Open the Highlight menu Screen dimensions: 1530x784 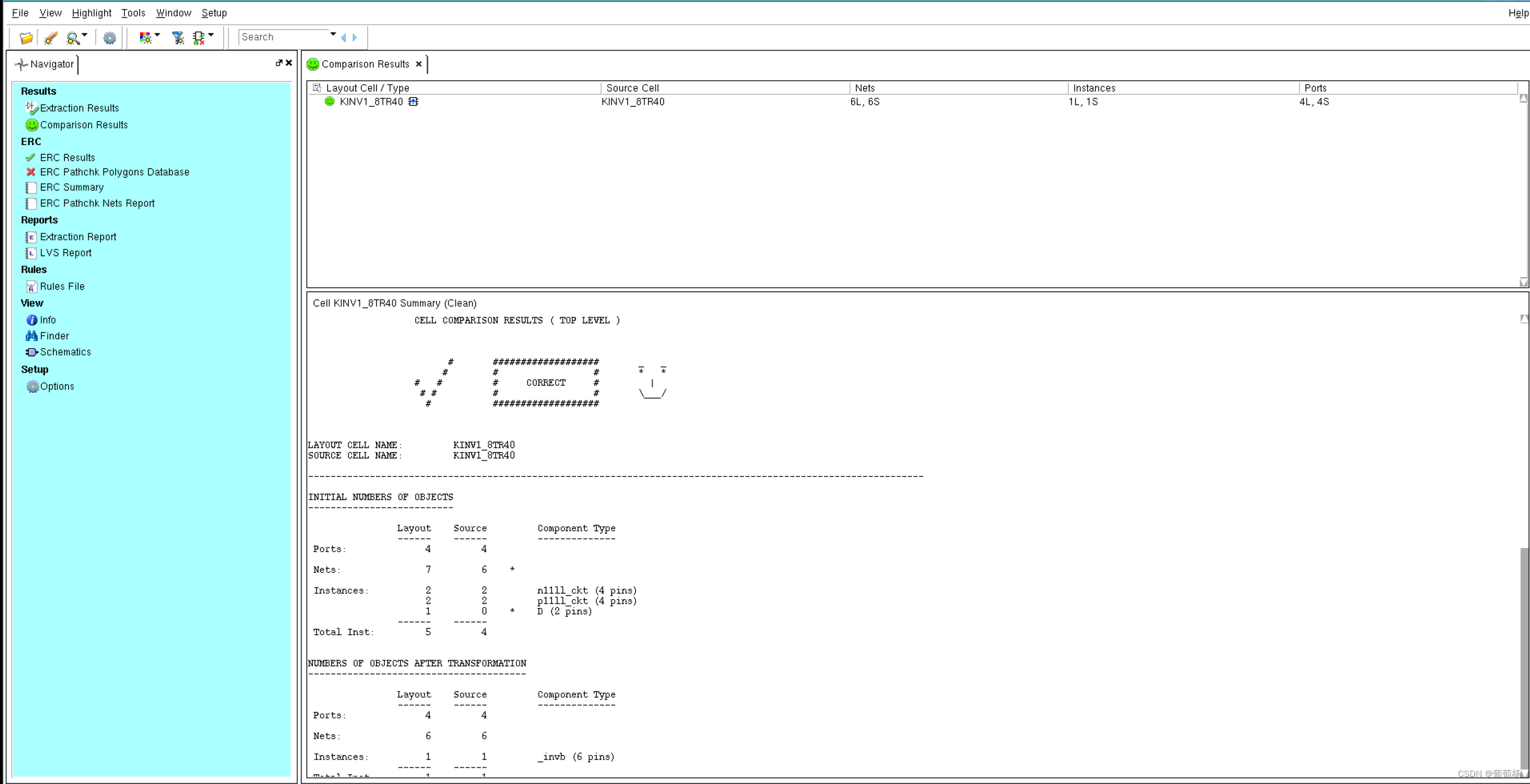coord(91,13)
